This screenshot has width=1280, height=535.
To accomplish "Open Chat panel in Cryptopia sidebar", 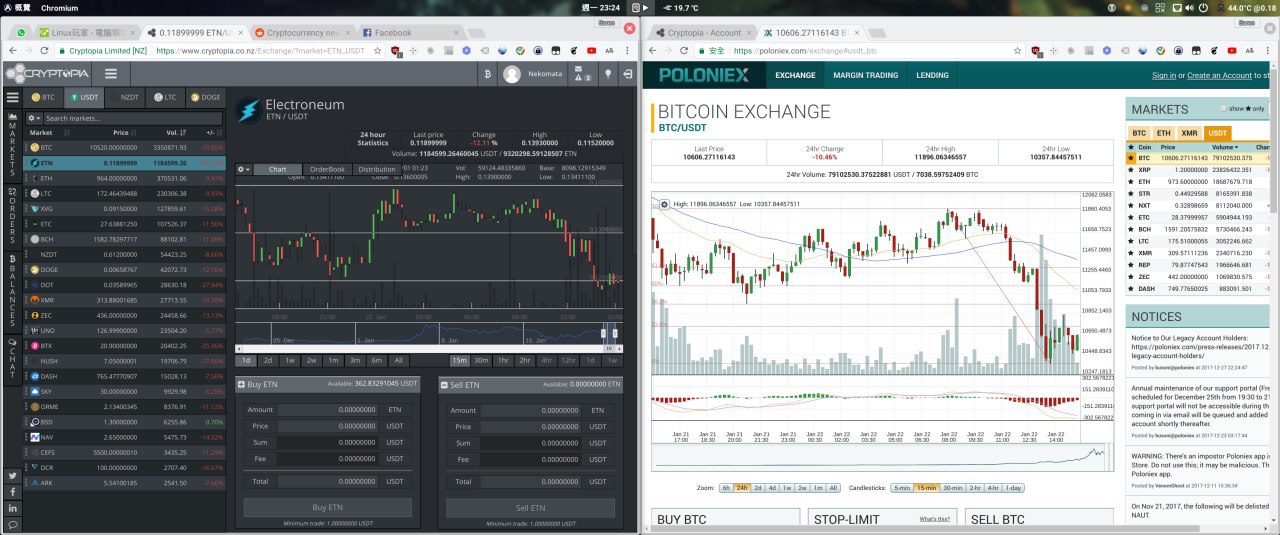I will [12, 358].
